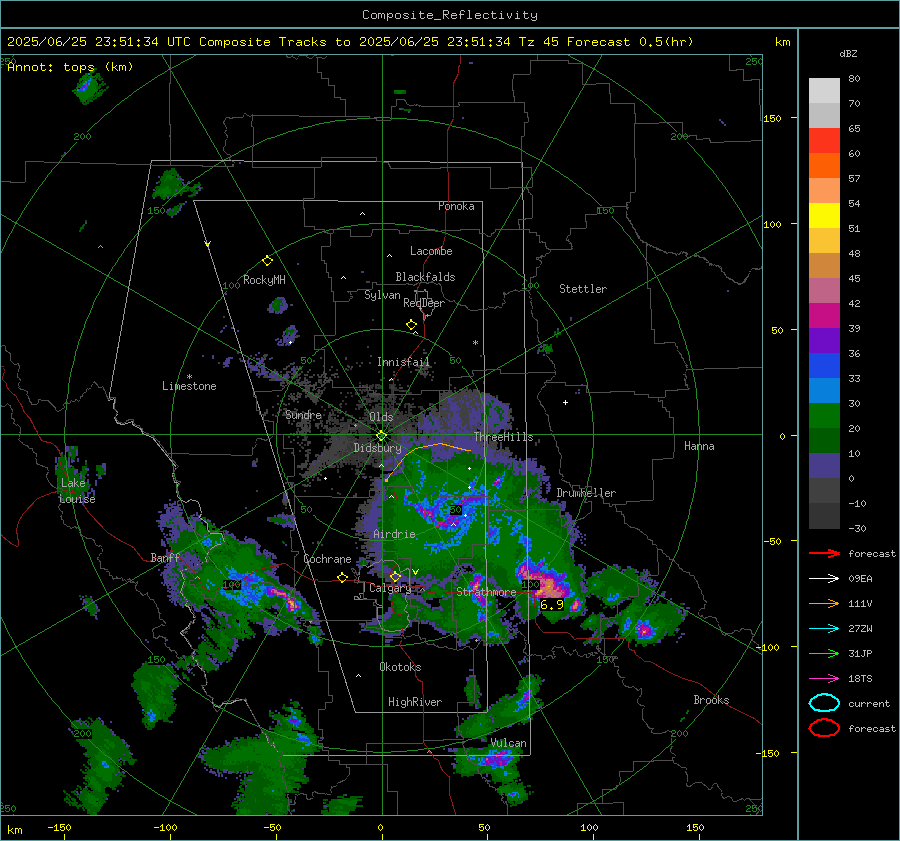Click the Brooks label
Screen dimensions: 900x841
711,700
